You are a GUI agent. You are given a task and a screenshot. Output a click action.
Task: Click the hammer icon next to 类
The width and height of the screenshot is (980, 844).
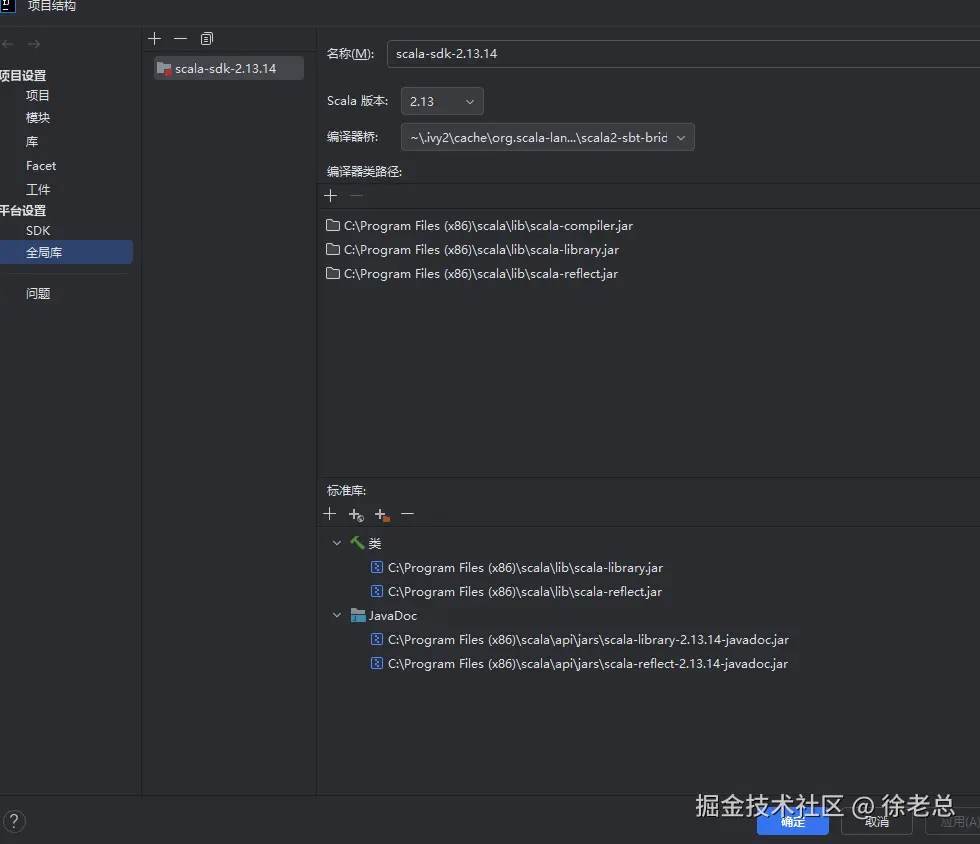click(x=358, y=543)
